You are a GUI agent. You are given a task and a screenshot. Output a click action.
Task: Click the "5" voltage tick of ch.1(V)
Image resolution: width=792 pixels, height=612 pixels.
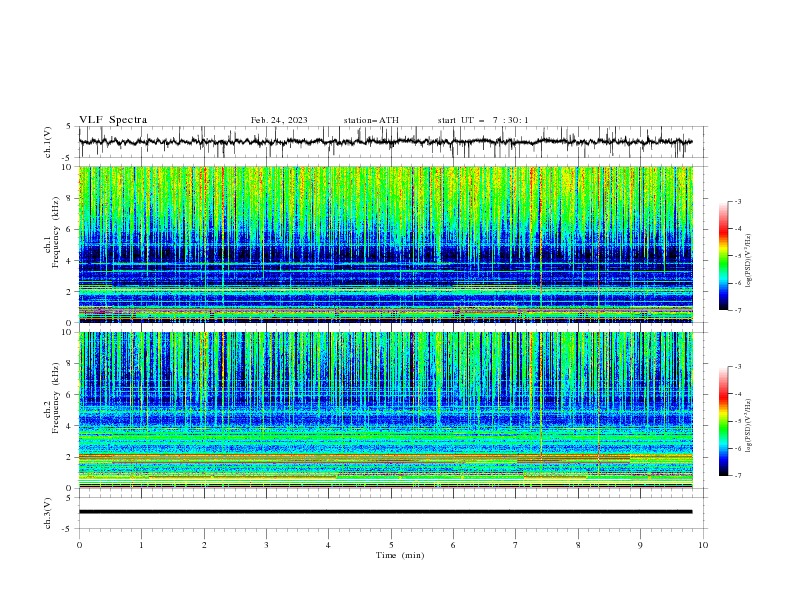pos(69,127)
